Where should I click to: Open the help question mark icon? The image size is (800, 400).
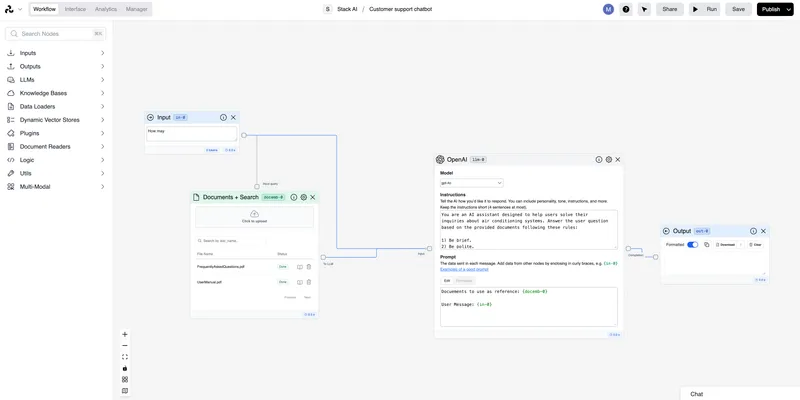click(x=626, y=9)
